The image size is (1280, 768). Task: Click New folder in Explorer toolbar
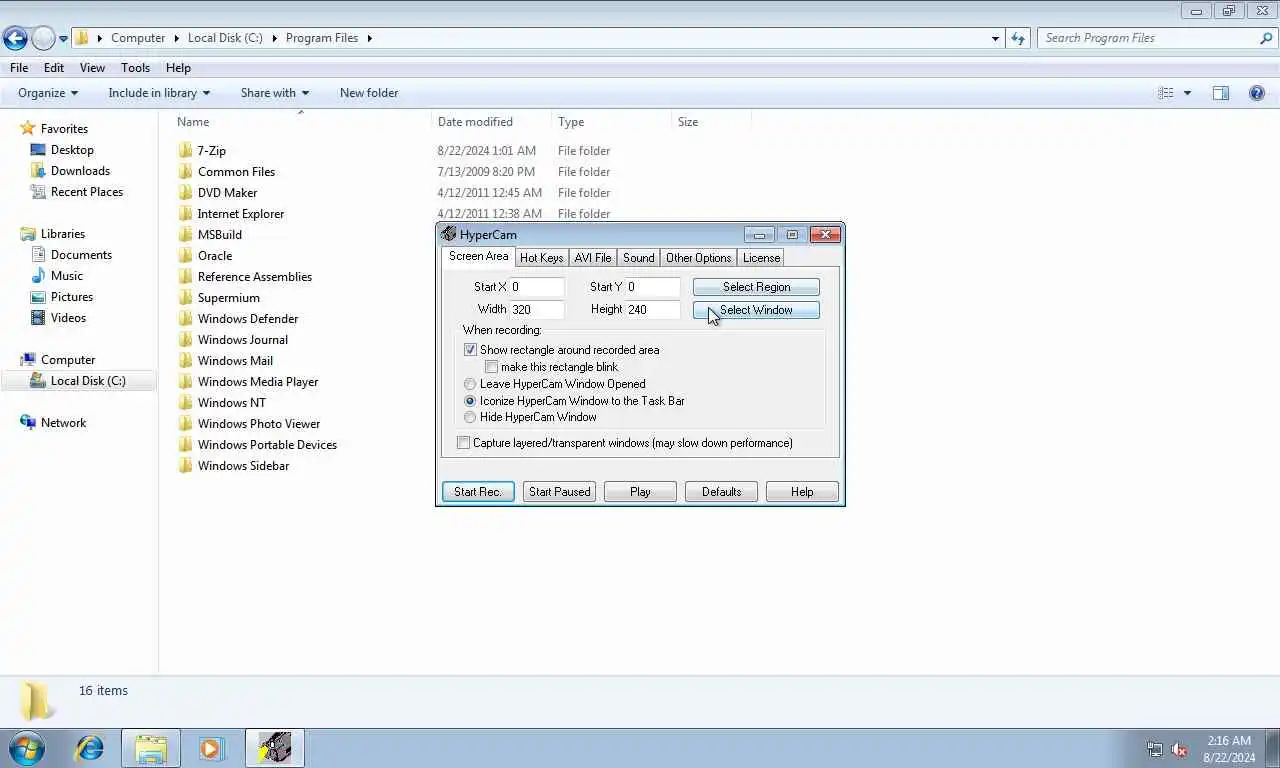coord(369,93)
